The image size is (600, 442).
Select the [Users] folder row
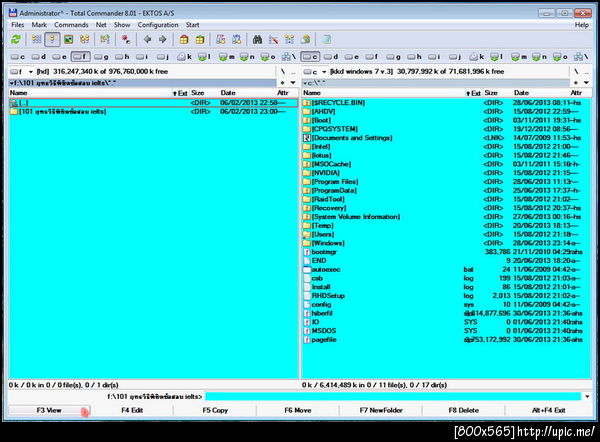click(x=446, y=234)
